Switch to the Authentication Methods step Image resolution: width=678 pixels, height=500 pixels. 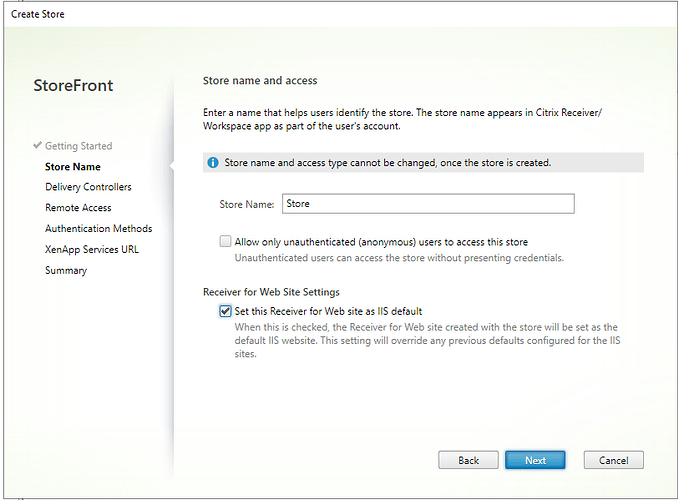click(x=98, y=229)
